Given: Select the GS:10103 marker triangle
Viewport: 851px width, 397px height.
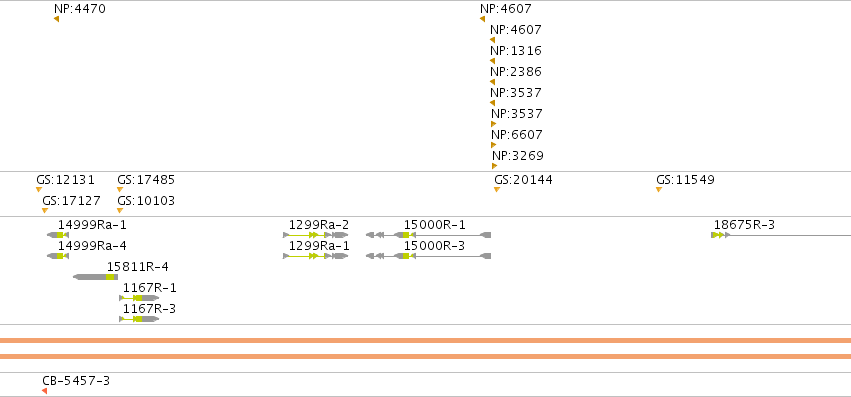Looking at the screenshot, I should (x=120, y=211).
